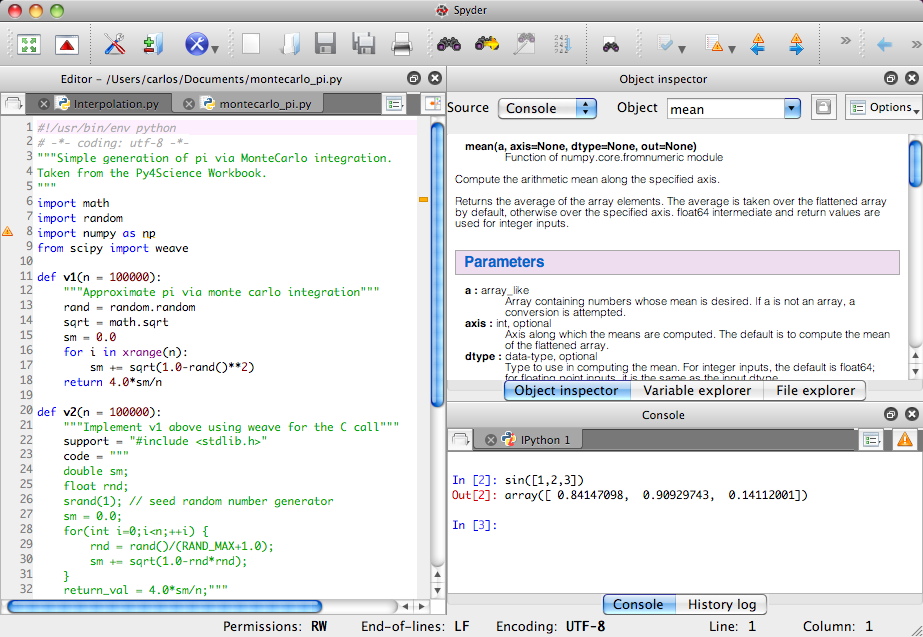Click the Preferences wrench-and-screwdriver icon
The height and width of the screenshot is (637, 923).
tap(115, 44)
